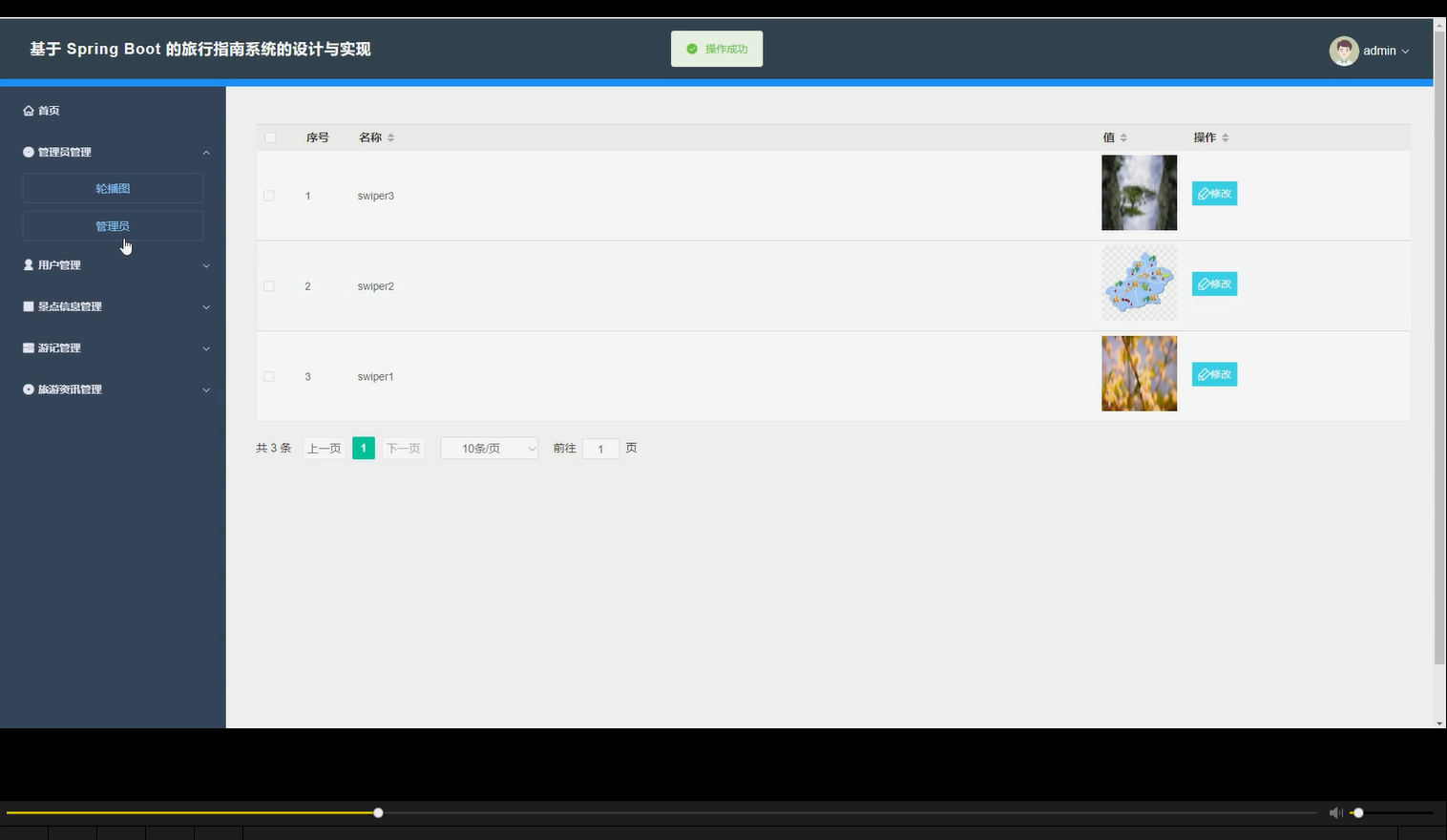Select 用户管理 menu label
This screenshot has height=840, width=1447.
59,265
